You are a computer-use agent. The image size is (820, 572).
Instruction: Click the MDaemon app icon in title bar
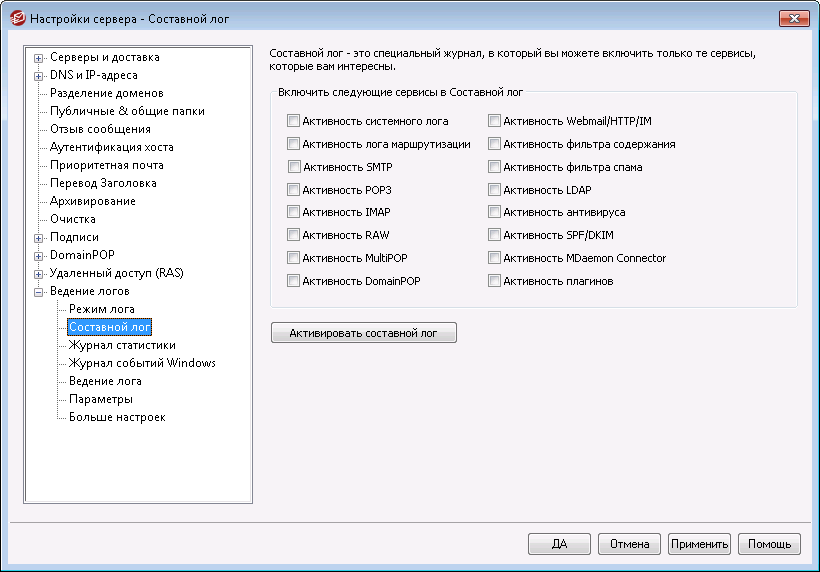tap(18, 19)
